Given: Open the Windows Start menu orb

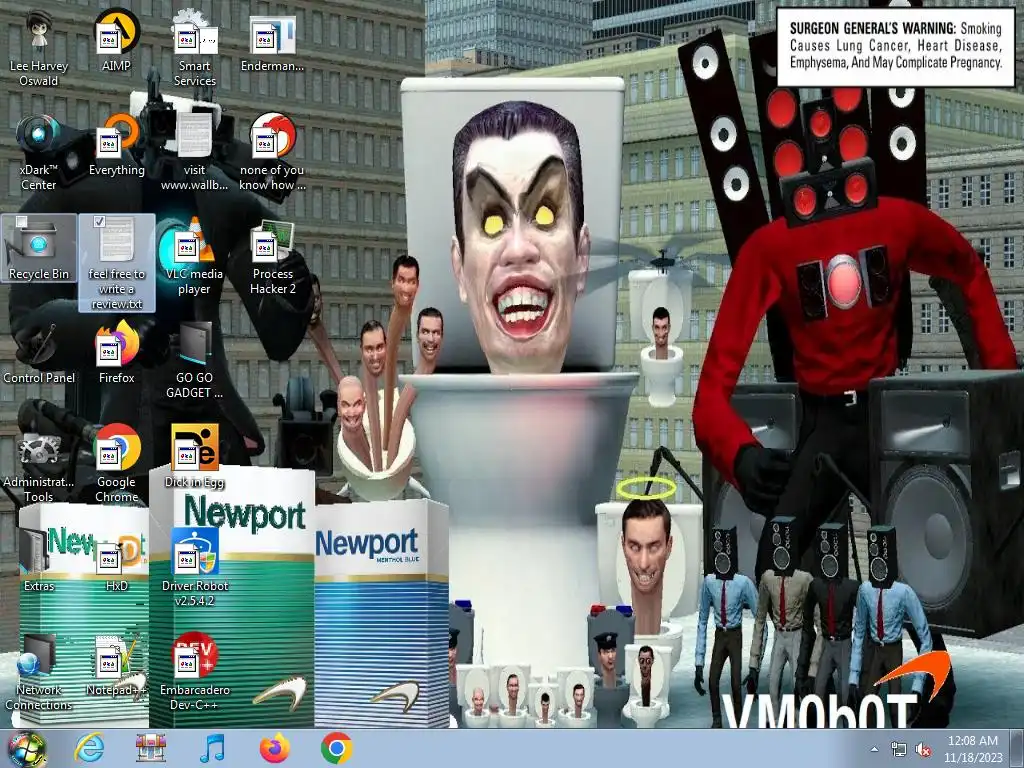Looking at the screenshot, I should (x=26, y=748).
